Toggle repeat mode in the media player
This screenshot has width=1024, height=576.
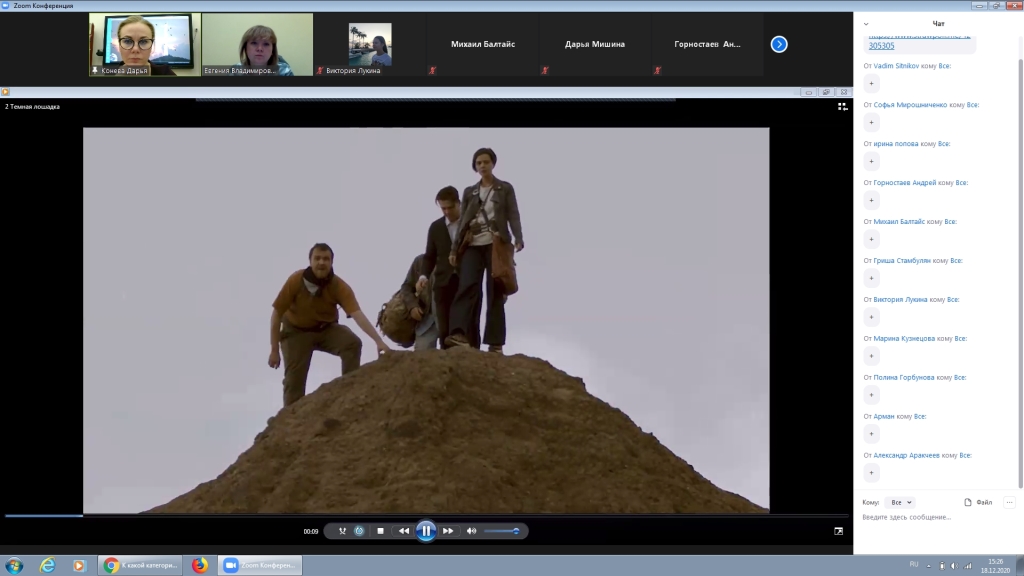(x=359, y=531)
